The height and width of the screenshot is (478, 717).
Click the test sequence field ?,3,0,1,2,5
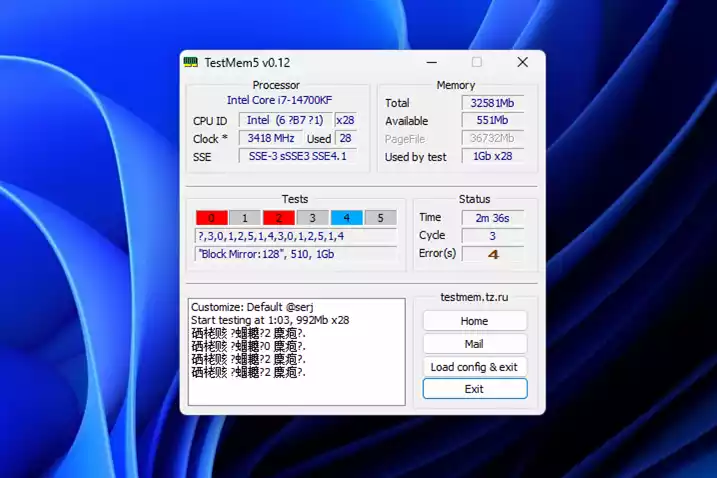click(296, 236)
